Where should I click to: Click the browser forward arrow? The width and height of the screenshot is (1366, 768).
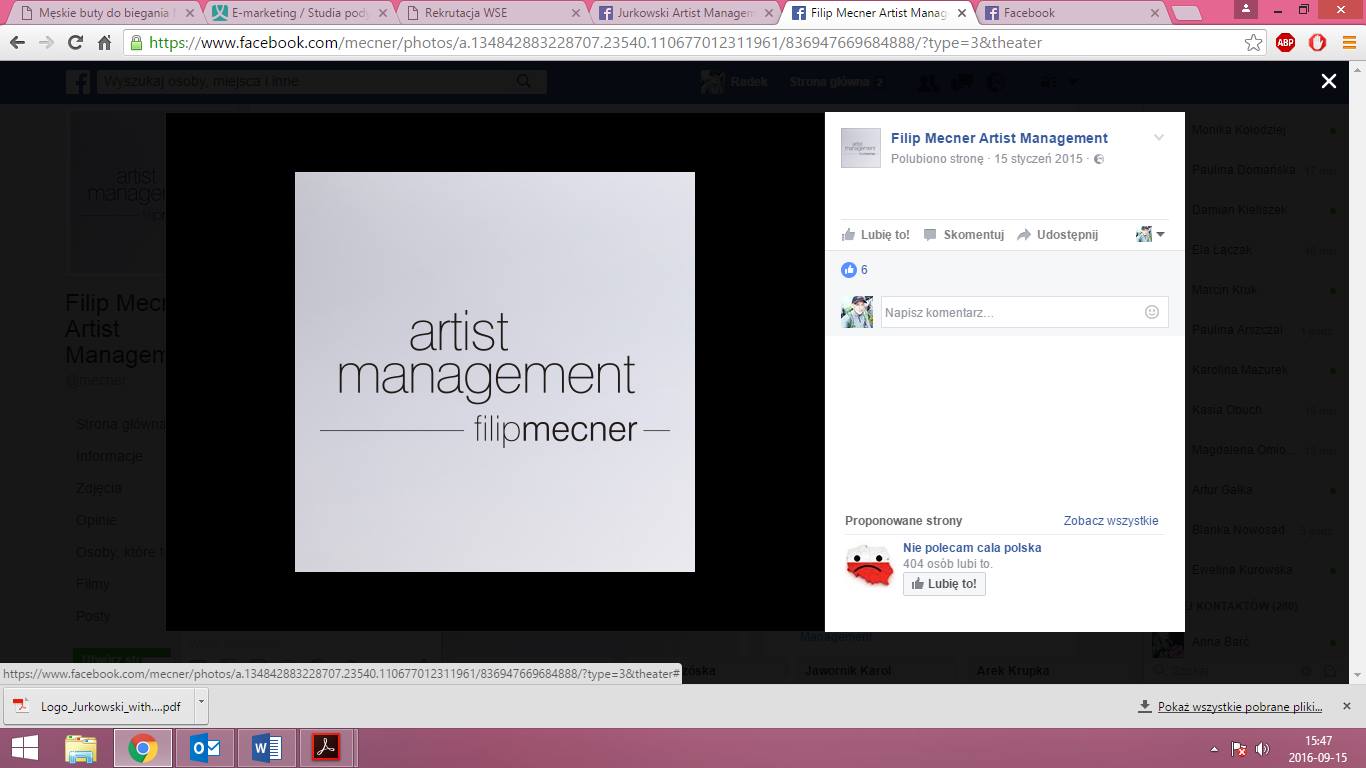point(46,43)
